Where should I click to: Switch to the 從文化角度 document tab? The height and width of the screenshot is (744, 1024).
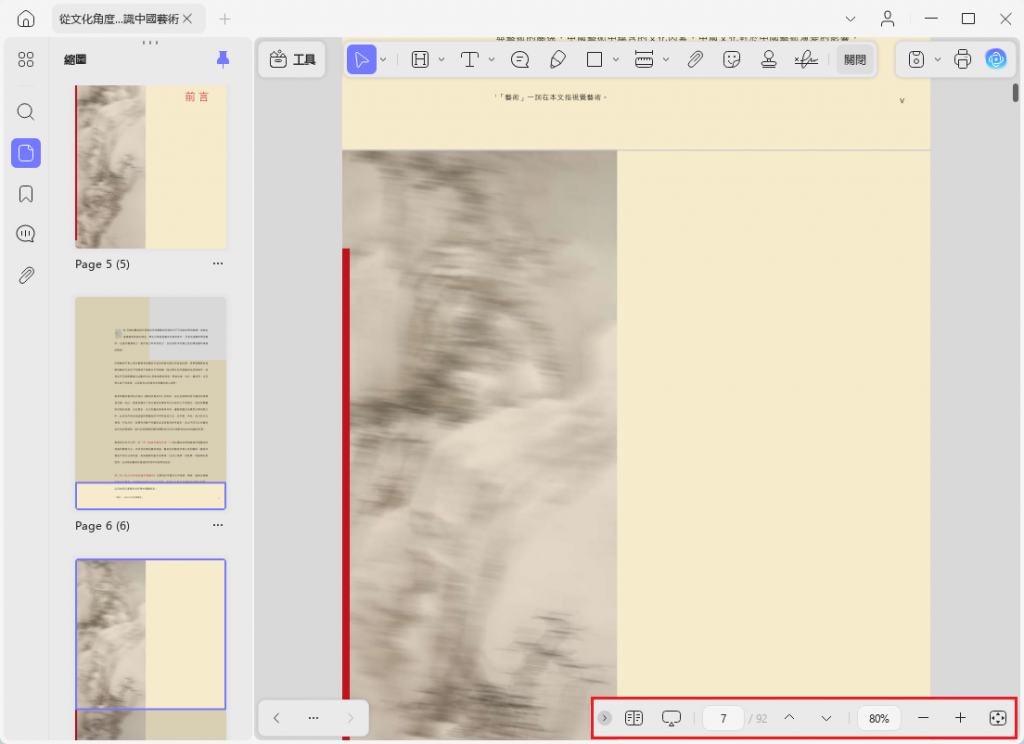pyautogui.click(x=119, y=19)
